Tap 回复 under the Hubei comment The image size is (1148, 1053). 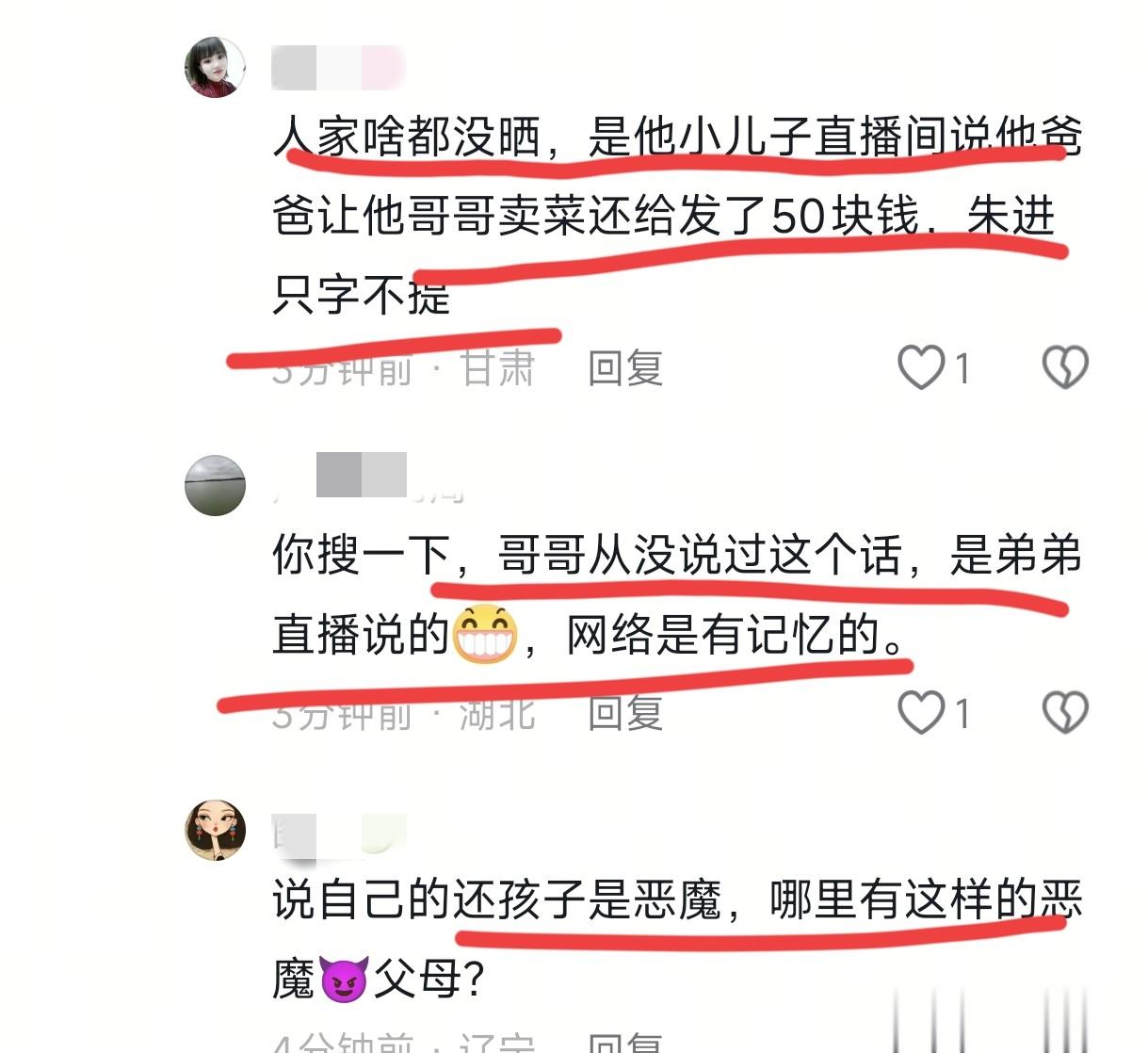(x=625, y=713)
